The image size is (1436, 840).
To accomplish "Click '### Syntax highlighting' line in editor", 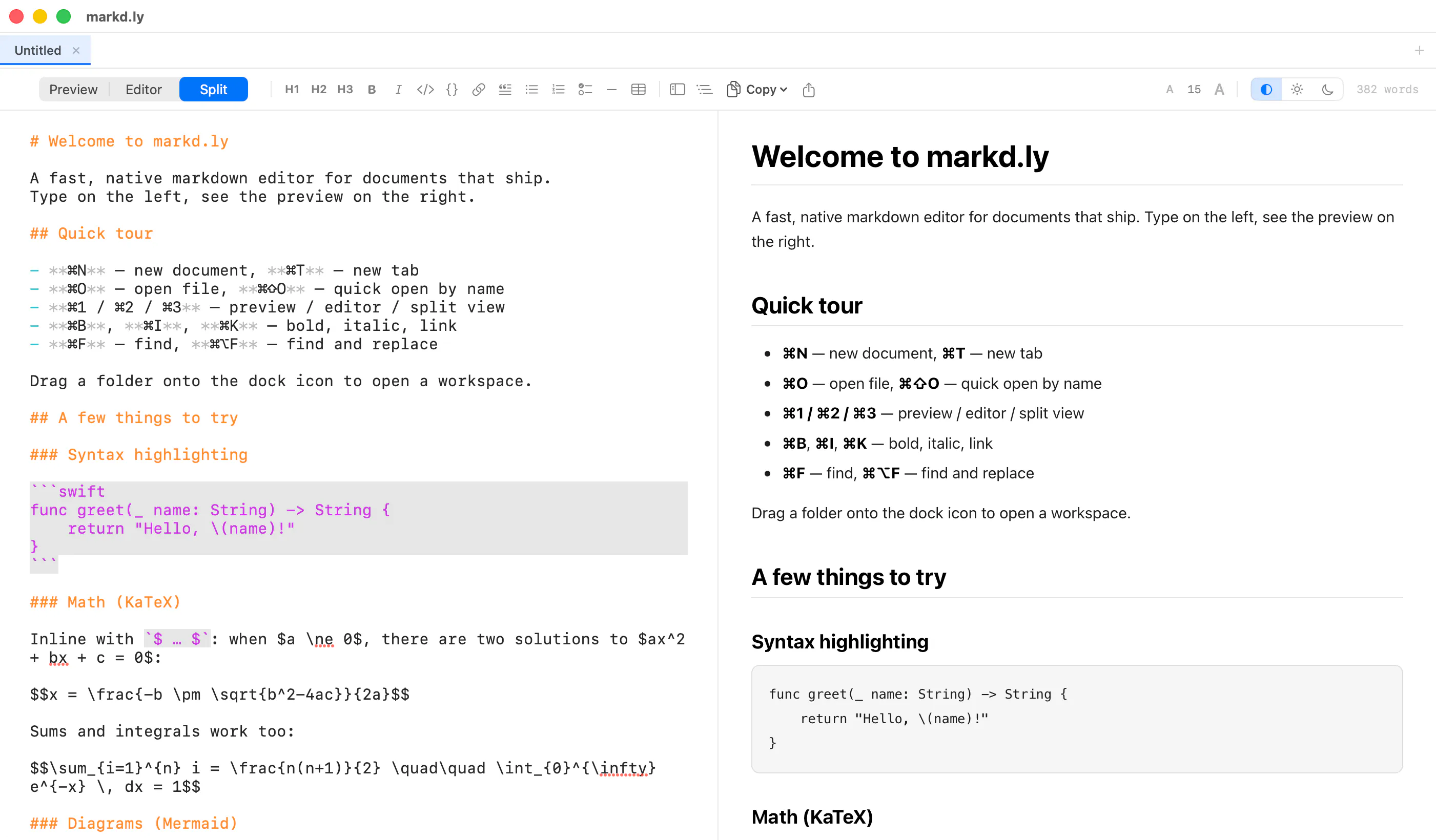I will pyautogui.click(x=139, y=455).
